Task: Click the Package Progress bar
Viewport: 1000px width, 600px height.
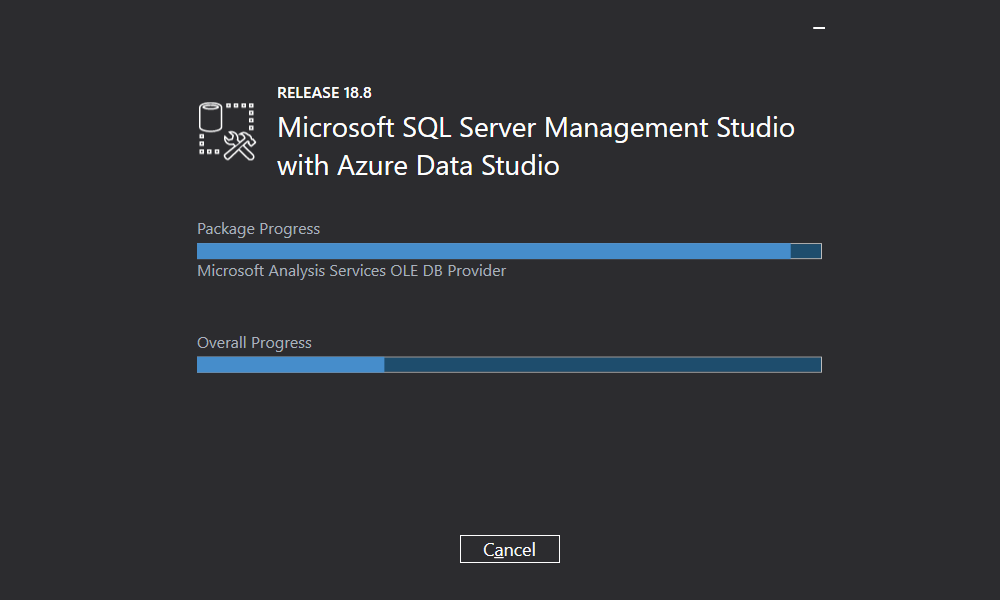Action: tap(509, 251)
